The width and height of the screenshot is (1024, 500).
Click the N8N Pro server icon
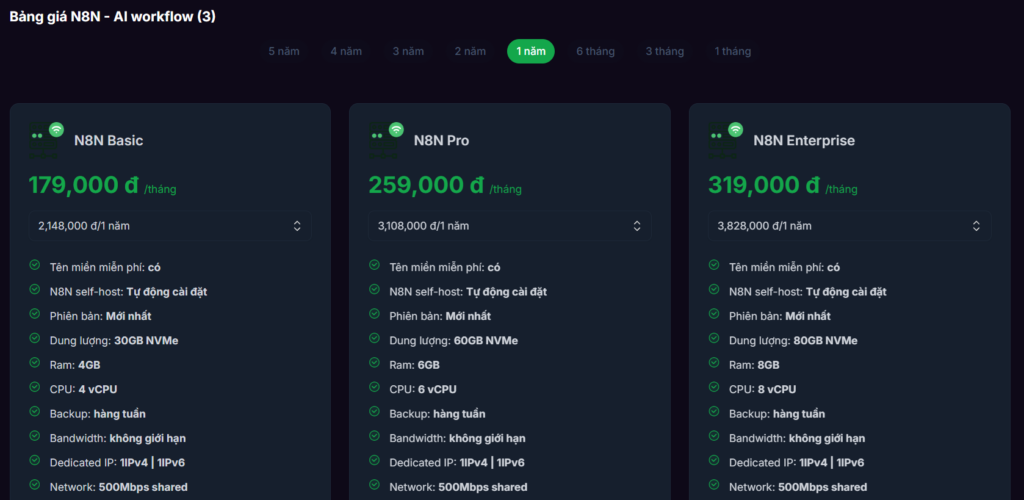pyautogui.click(x=385, y=140)
